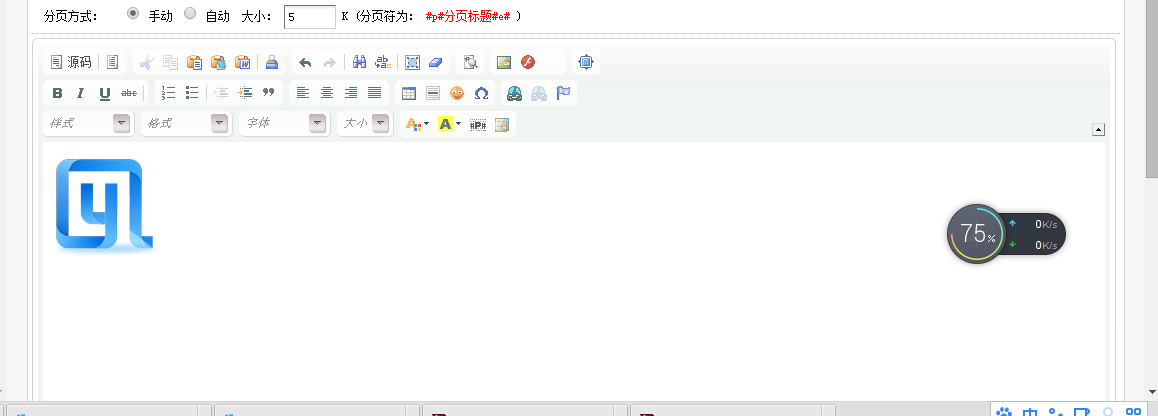Screen dimensions: 1158x416
Task: Toggle underline formatting
Action: point(105,93)
